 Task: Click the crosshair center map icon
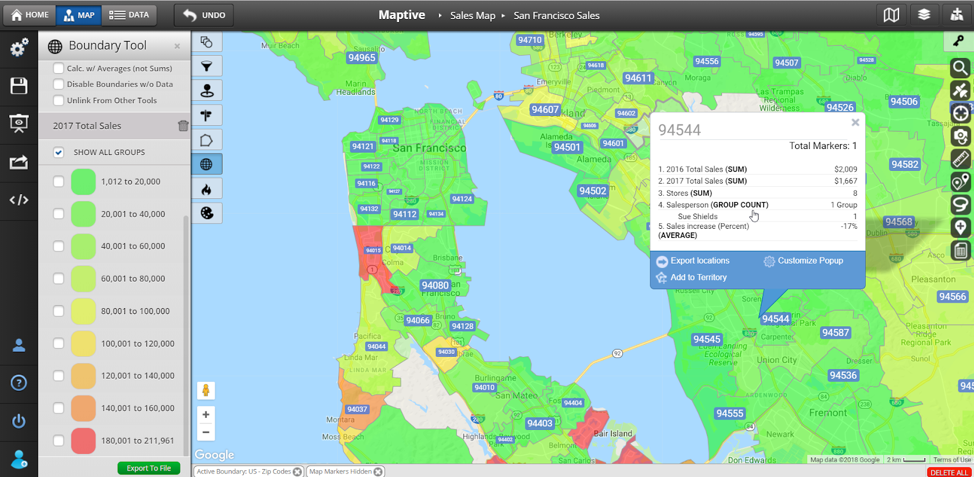click(x=961, y=114)
